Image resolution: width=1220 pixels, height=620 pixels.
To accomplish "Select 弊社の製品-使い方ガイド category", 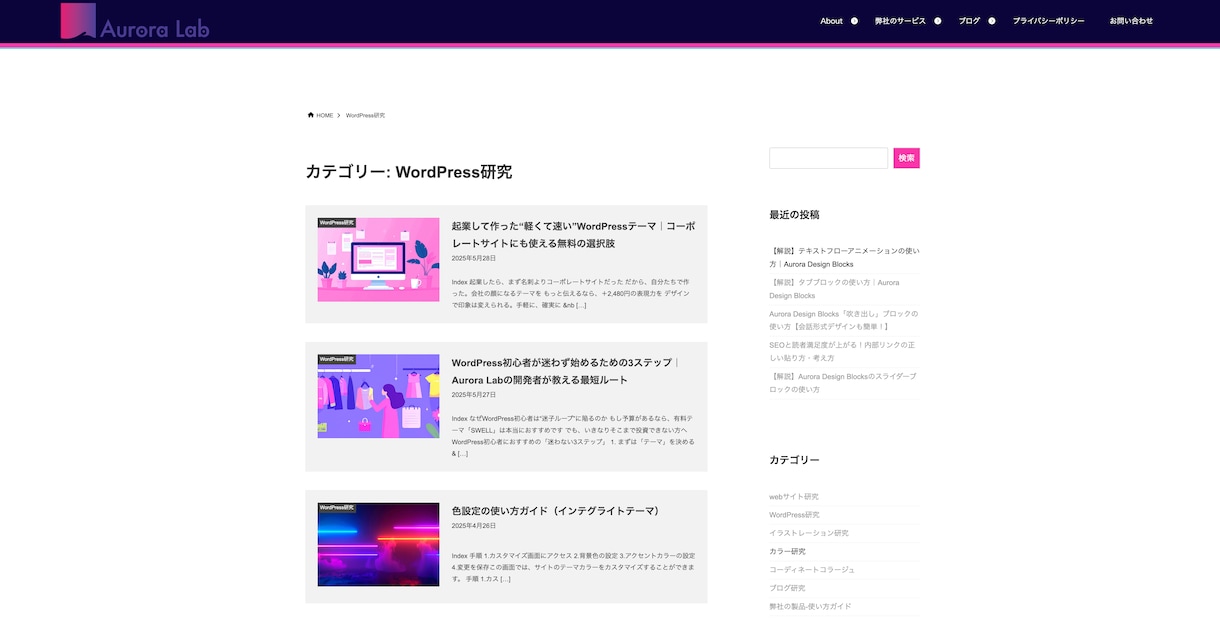I will click(x=810, y=606).
